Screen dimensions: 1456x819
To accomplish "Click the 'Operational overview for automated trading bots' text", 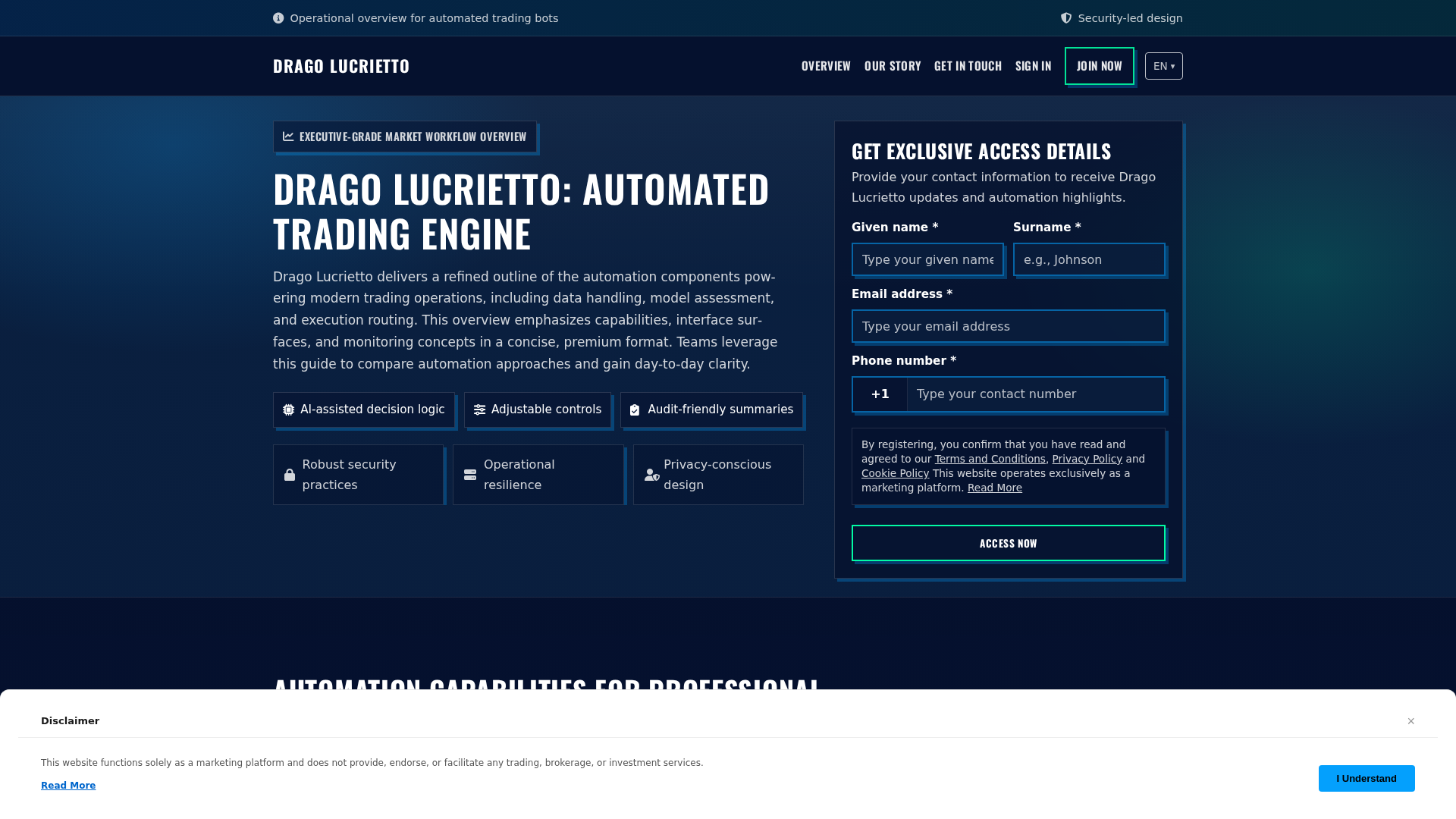I will tap(424, 18).
